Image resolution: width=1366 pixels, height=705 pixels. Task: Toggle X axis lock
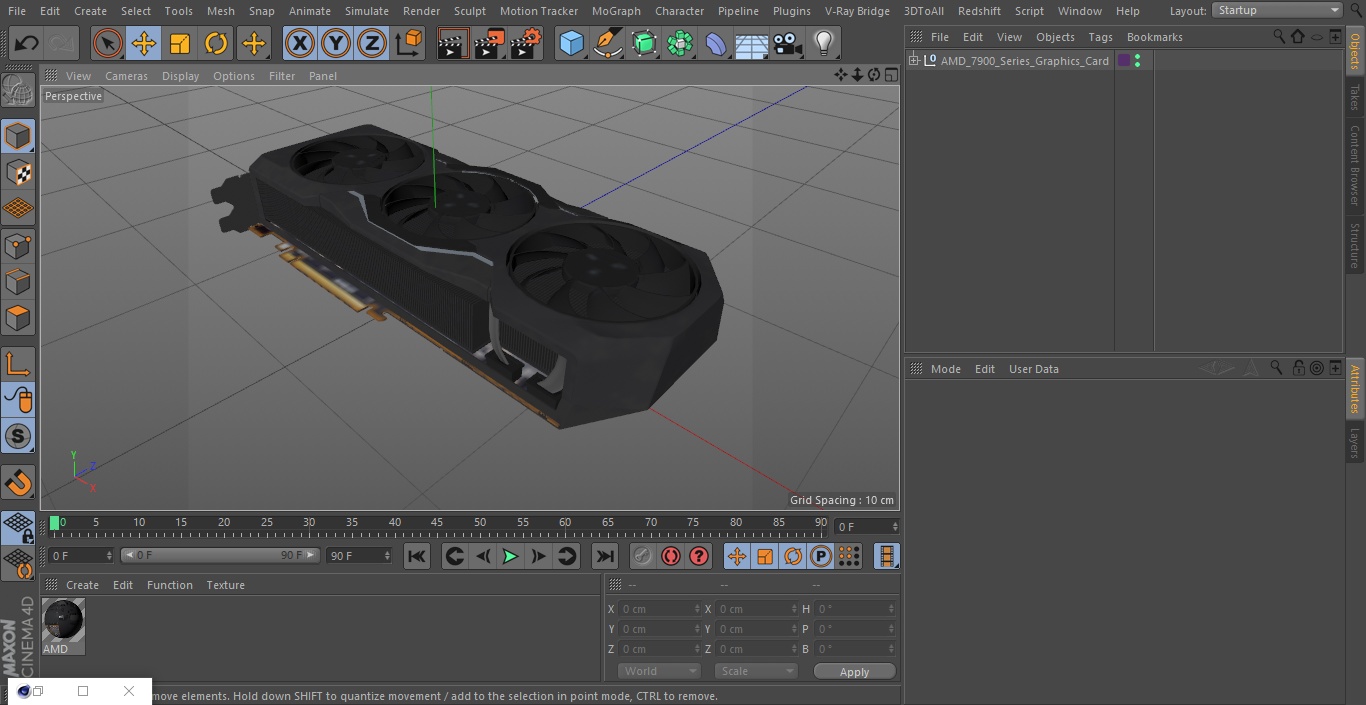pos(299,43)
